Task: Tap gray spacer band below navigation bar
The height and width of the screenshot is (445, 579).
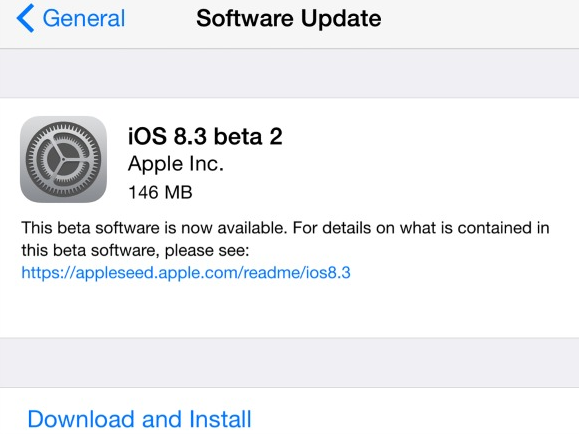Action: pos(290,73)
